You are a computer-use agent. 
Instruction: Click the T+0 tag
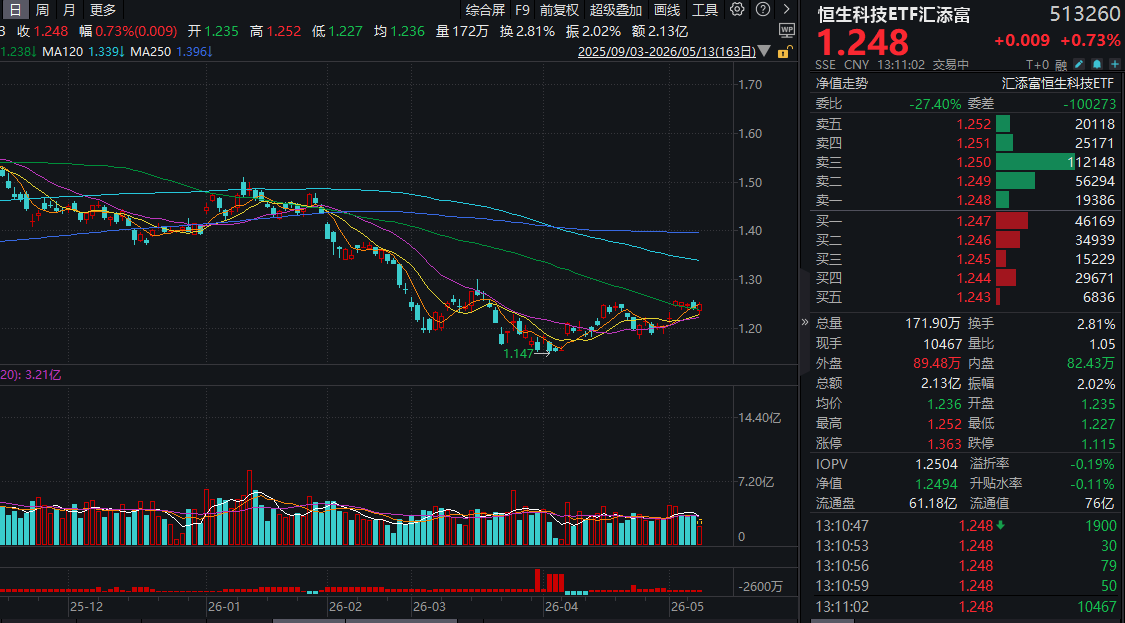pyautogui.click(x=1037, y=65)
